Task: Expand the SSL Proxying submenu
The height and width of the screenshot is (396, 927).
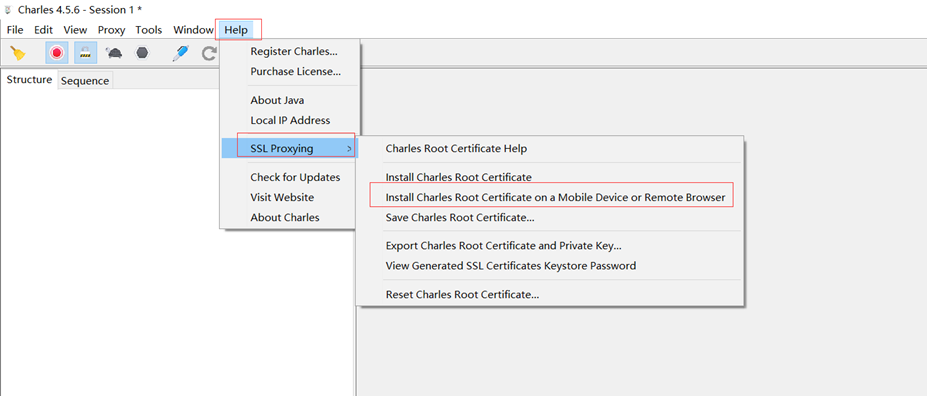Action: pyautogui.click(x=290, y=148)
